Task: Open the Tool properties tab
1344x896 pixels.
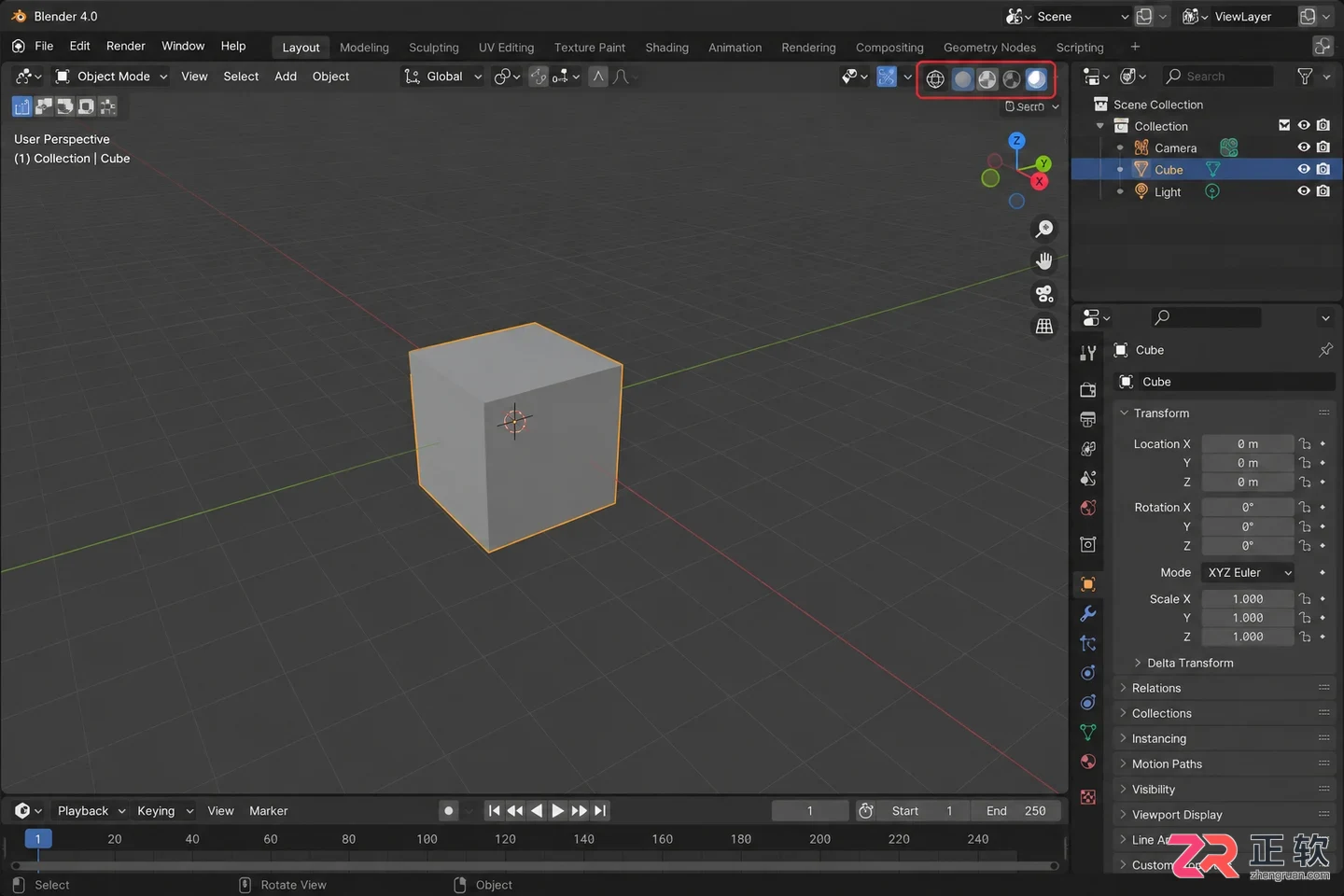Action: pyautogui.click(x=1087, y=353)
